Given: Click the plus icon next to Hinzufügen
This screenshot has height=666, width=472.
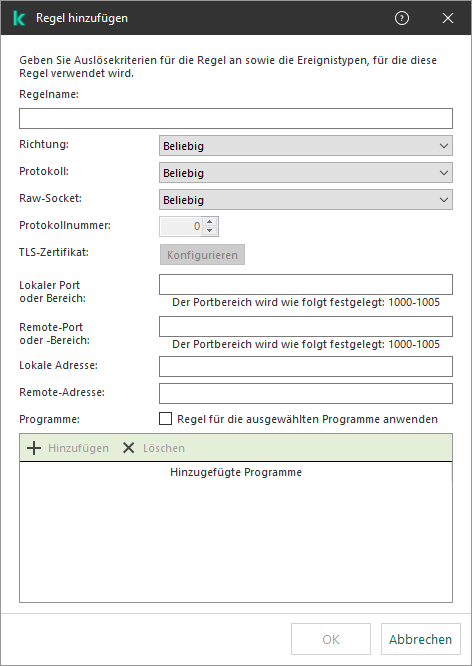Looking at the screenshot, I should pos(34,448).
